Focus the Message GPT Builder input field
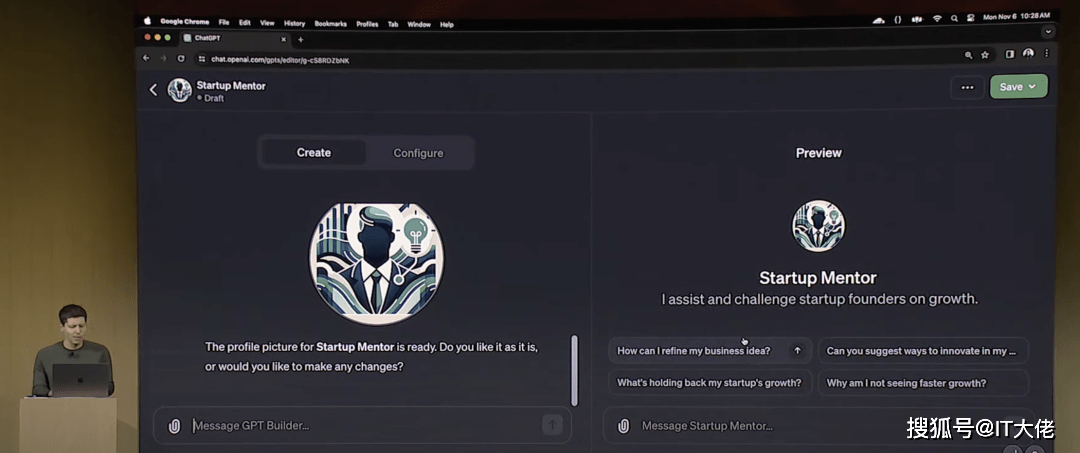 362,425
